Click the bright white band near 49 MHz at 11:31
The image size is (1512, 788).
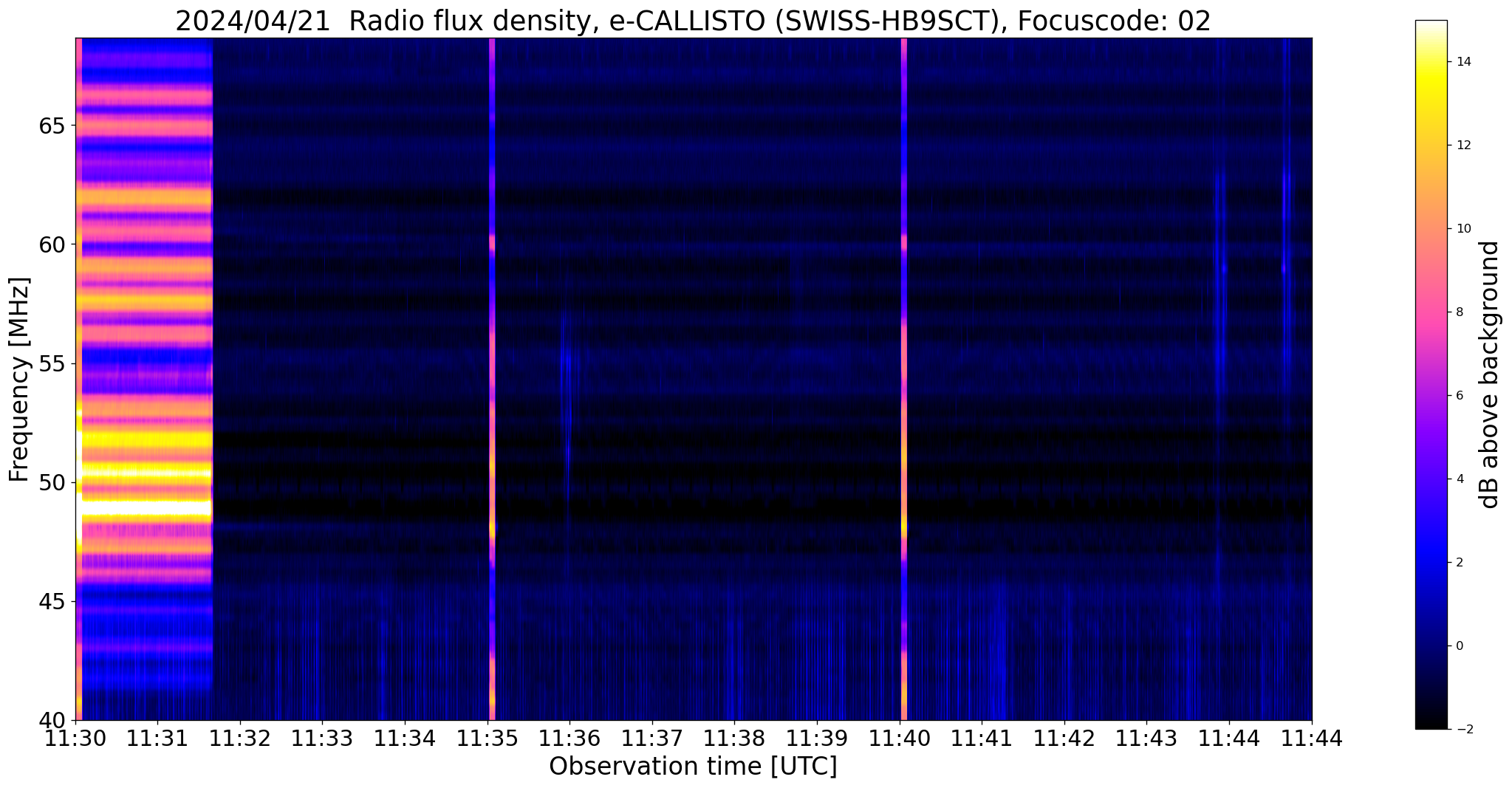(x=146, y=508)
